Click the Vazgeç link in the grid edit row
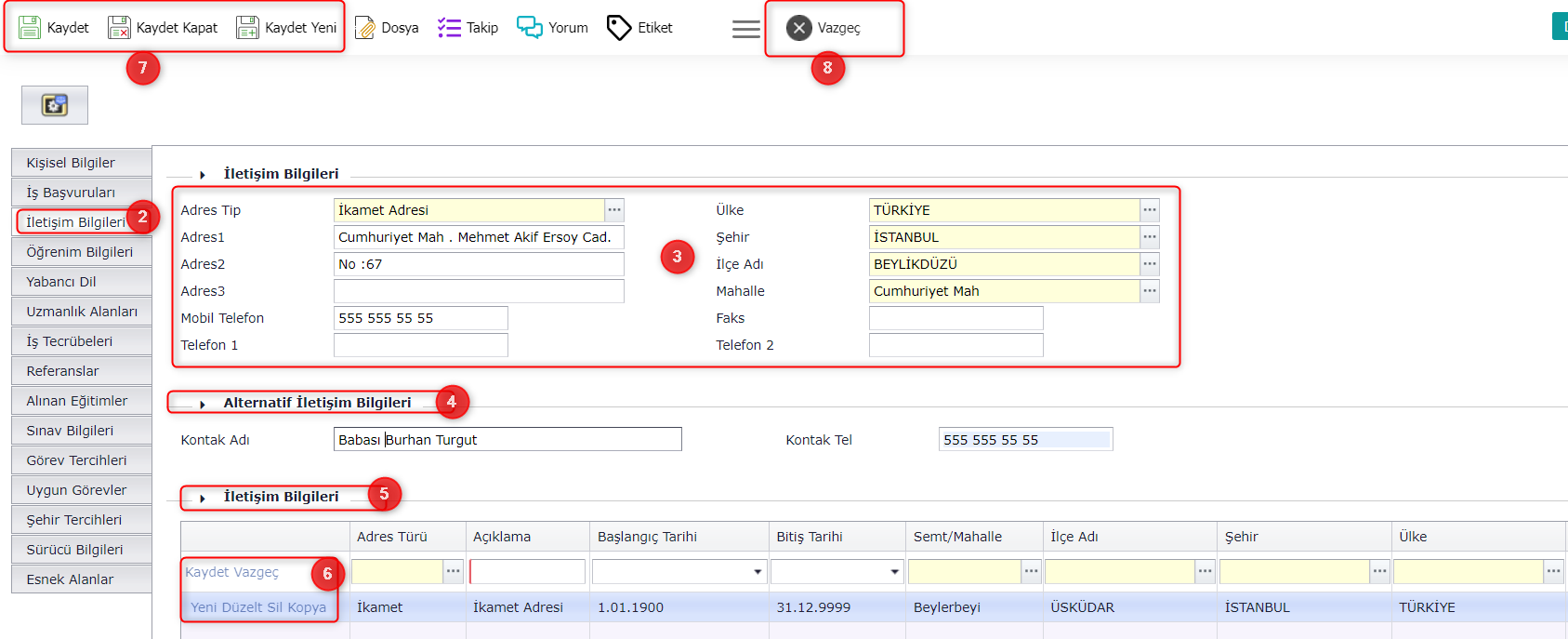This screenshot has width=1568, height=639. click(x=256, y=572)
